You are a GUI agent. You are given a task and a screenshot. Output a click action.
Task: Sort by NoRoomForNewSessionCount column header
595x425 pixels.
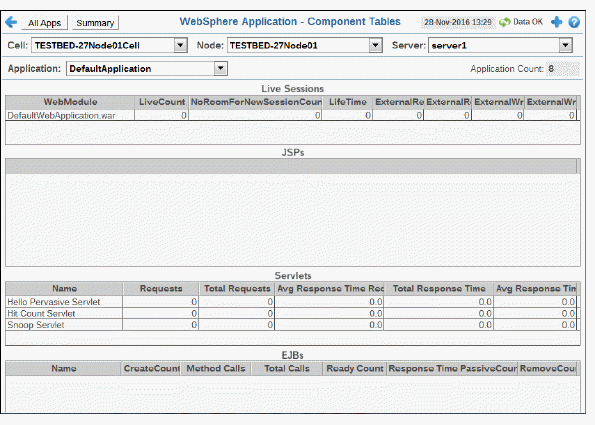[x=255, y=102]
